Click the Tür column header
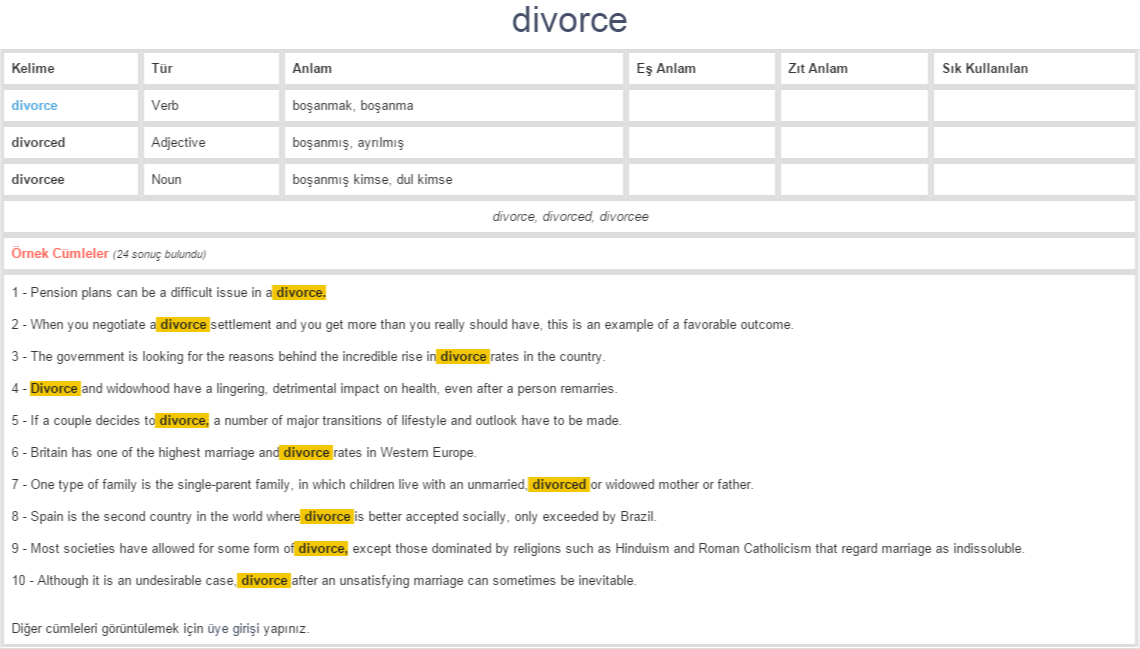Image resolution: width=1140 pixels, height=649 pixels. coord(162,69)
